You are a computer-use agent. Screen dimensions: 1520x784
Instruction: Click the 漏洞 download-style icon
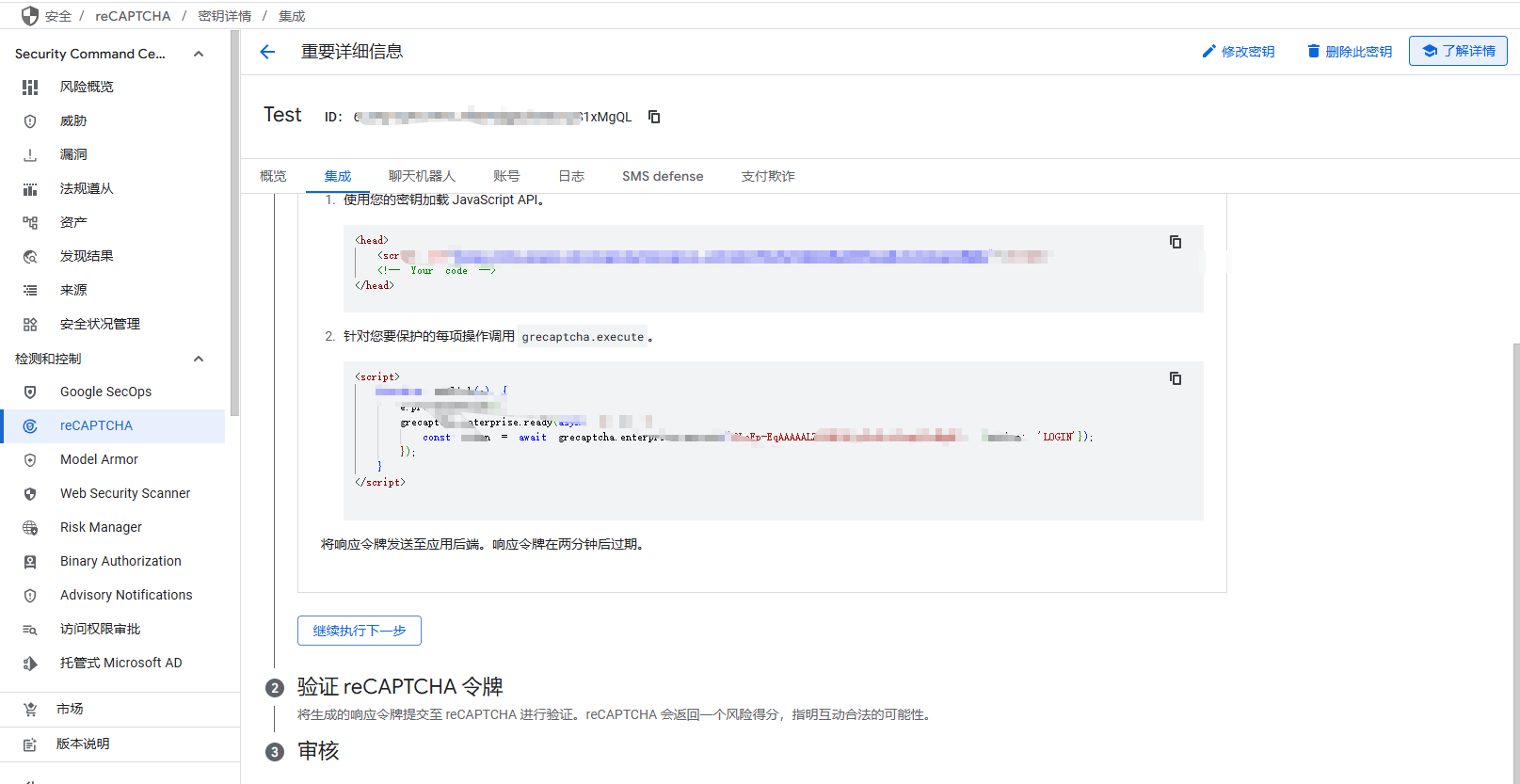pos(30,154)
